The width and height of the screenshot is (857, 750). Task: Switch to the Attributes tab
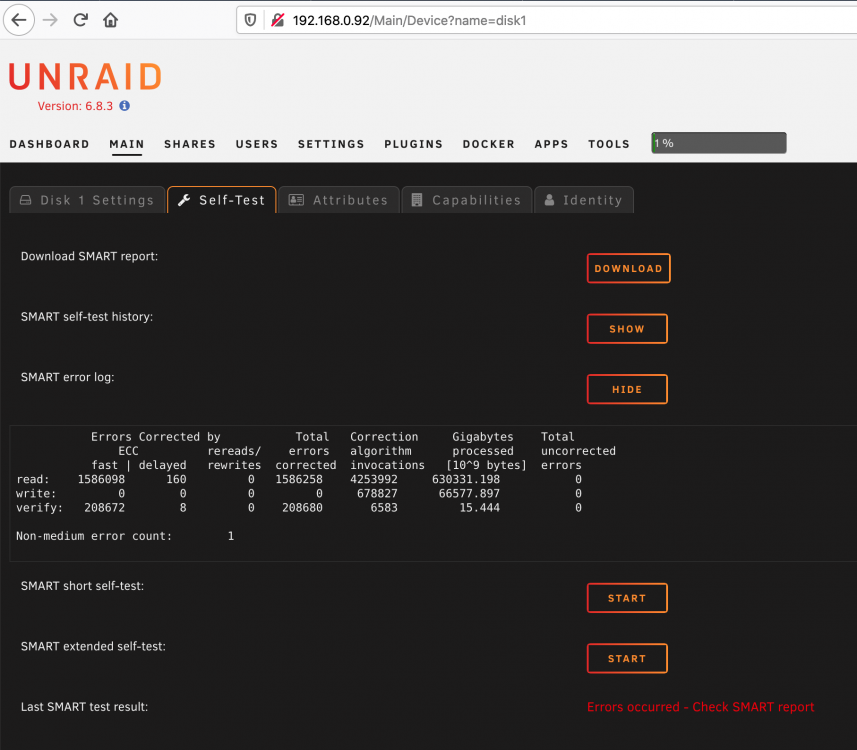click(x=339, y=200)
